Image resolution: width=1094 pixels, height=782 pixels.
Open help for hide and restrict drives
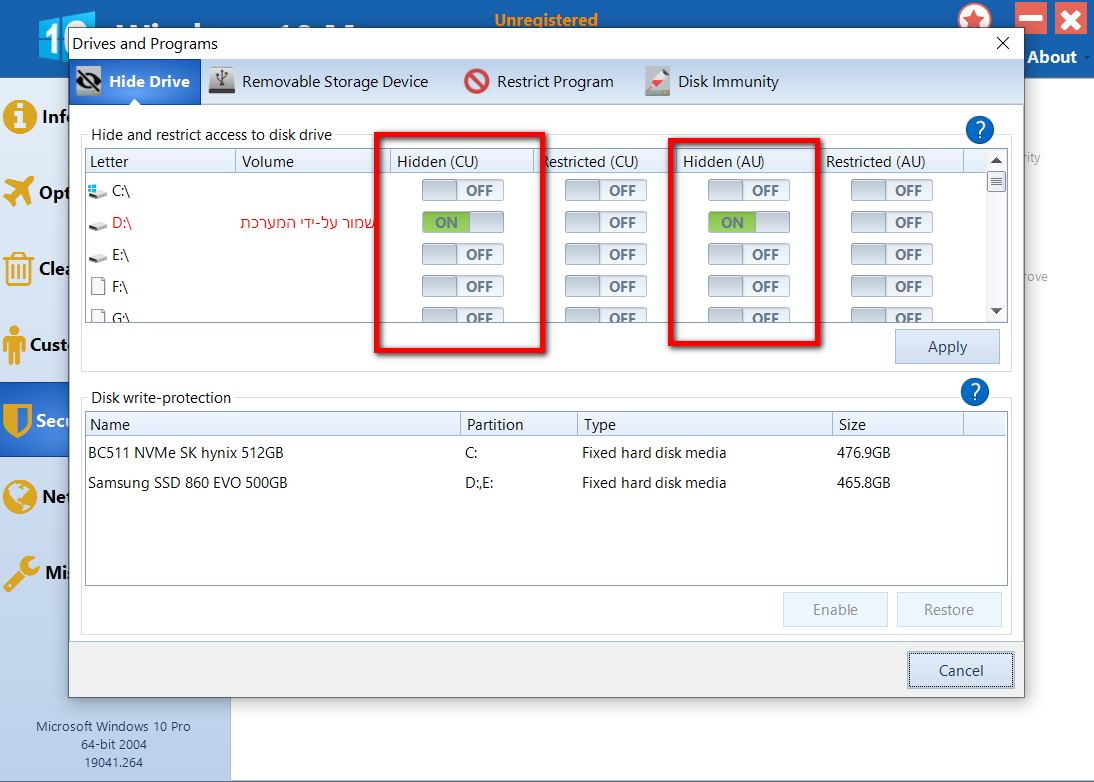coord(980,130)
